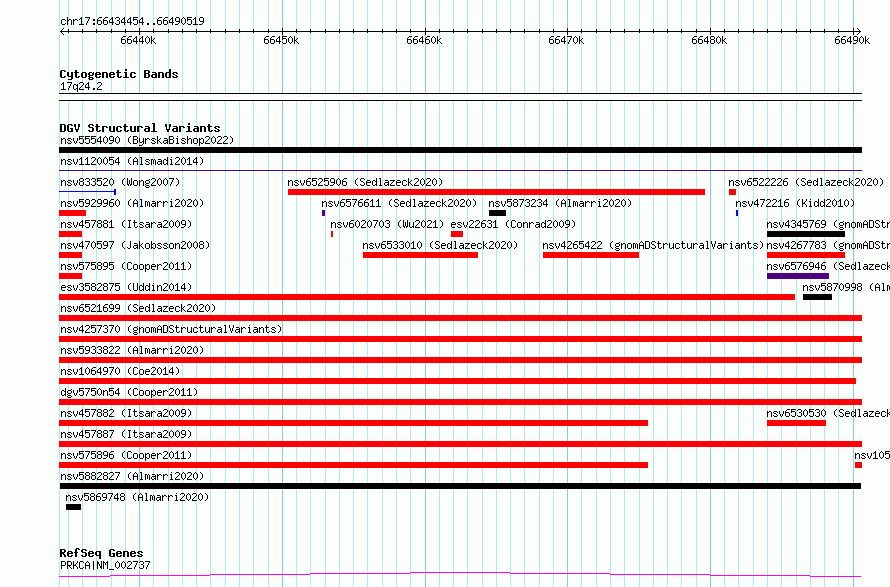Select the nsv4267783 variant label
Screen dimensions: 890x587
(x=828, y=245)
